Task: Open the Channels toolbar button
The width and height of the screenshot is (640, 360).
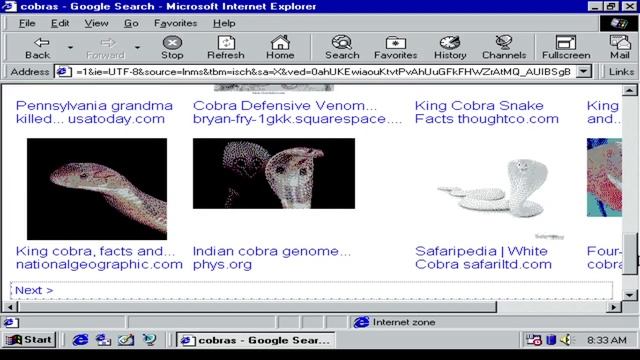Action: (504, 47)
